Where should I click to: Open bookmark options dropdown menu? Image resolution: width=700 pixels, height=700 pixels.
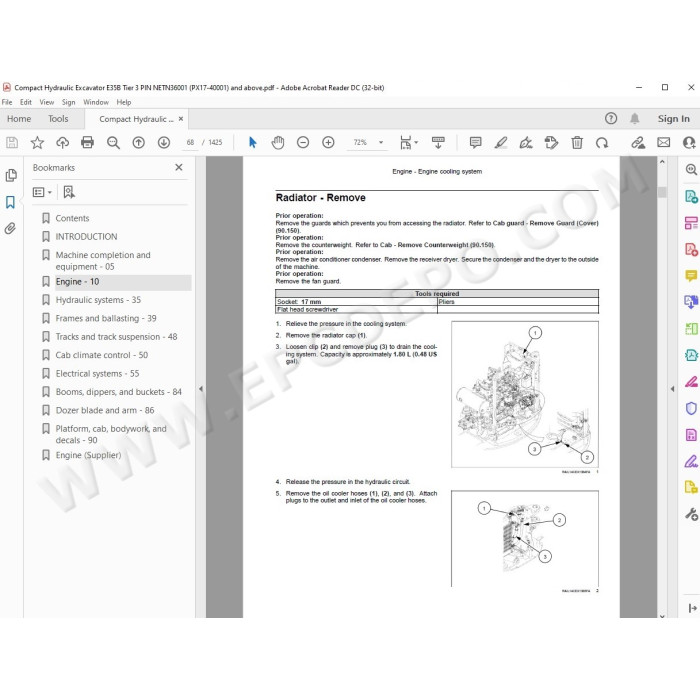42,192
